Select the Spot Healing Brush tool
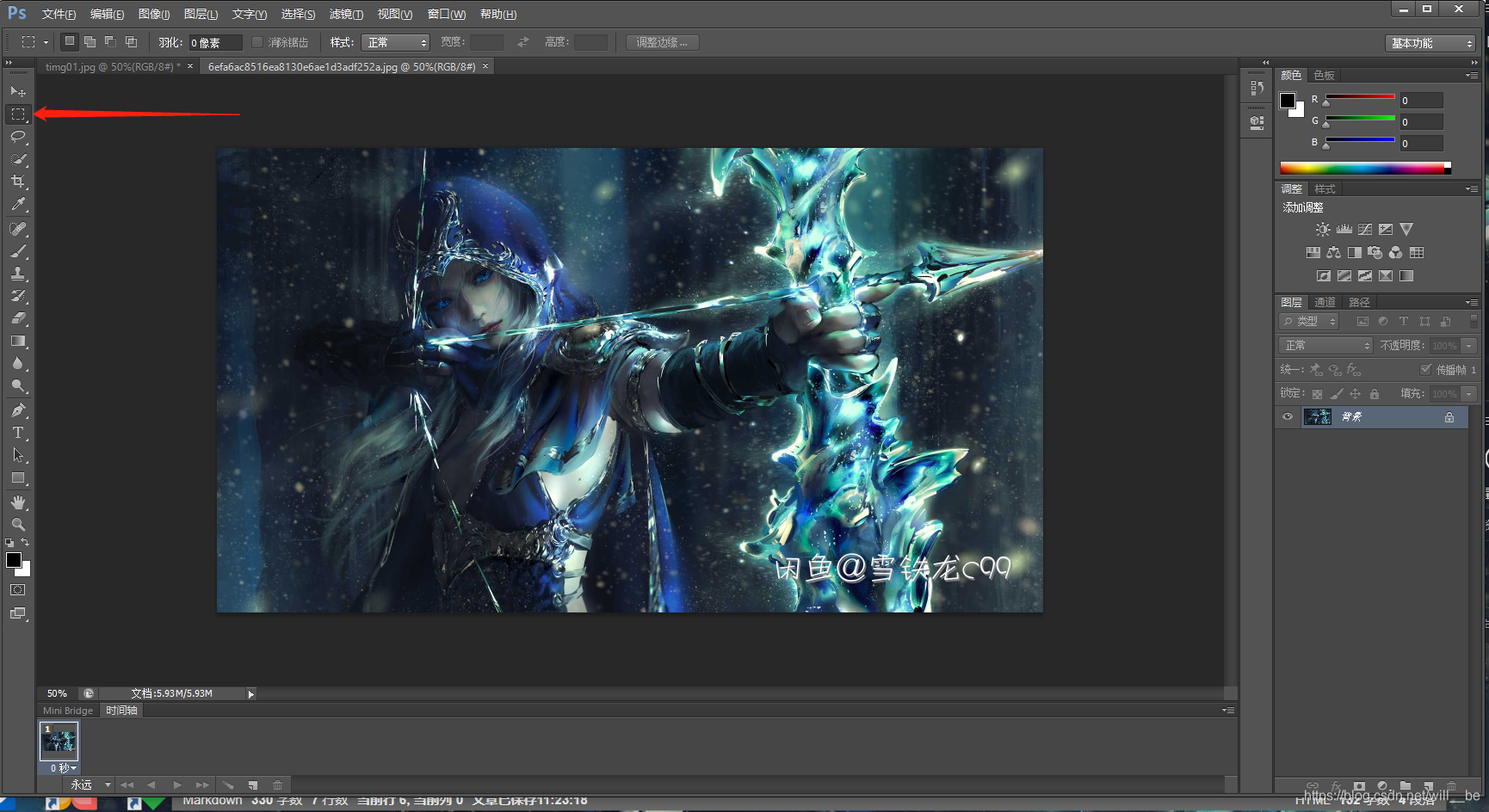Viewport: 1489px width, 812px height. click(18, 229)
